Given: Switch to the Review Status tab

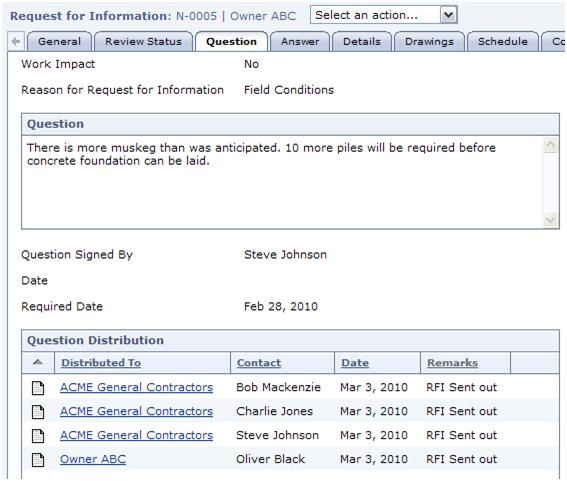Looking at the screenshot, I should pyautogui.click(x=144, y=42).
